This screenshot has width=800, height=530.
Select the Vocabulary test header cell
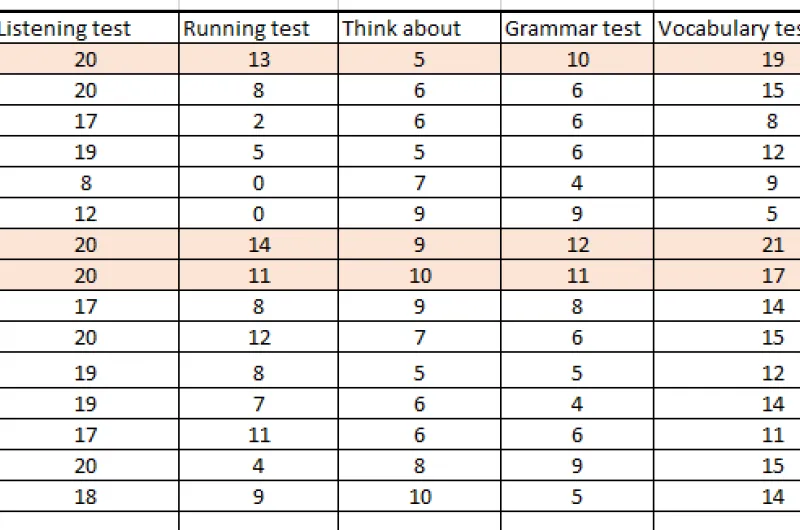pyautogui.click(x=727, y=29)
